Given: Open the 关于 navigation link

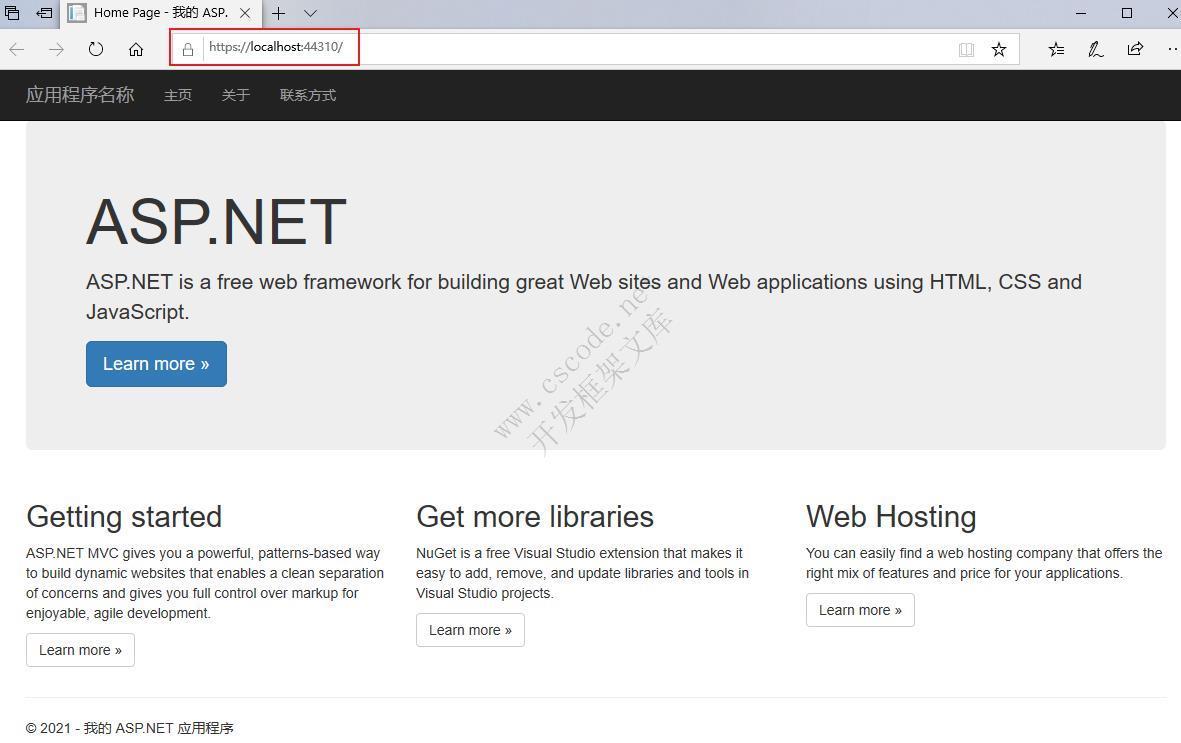Looking at the screenshot, I should pos(235,95).
